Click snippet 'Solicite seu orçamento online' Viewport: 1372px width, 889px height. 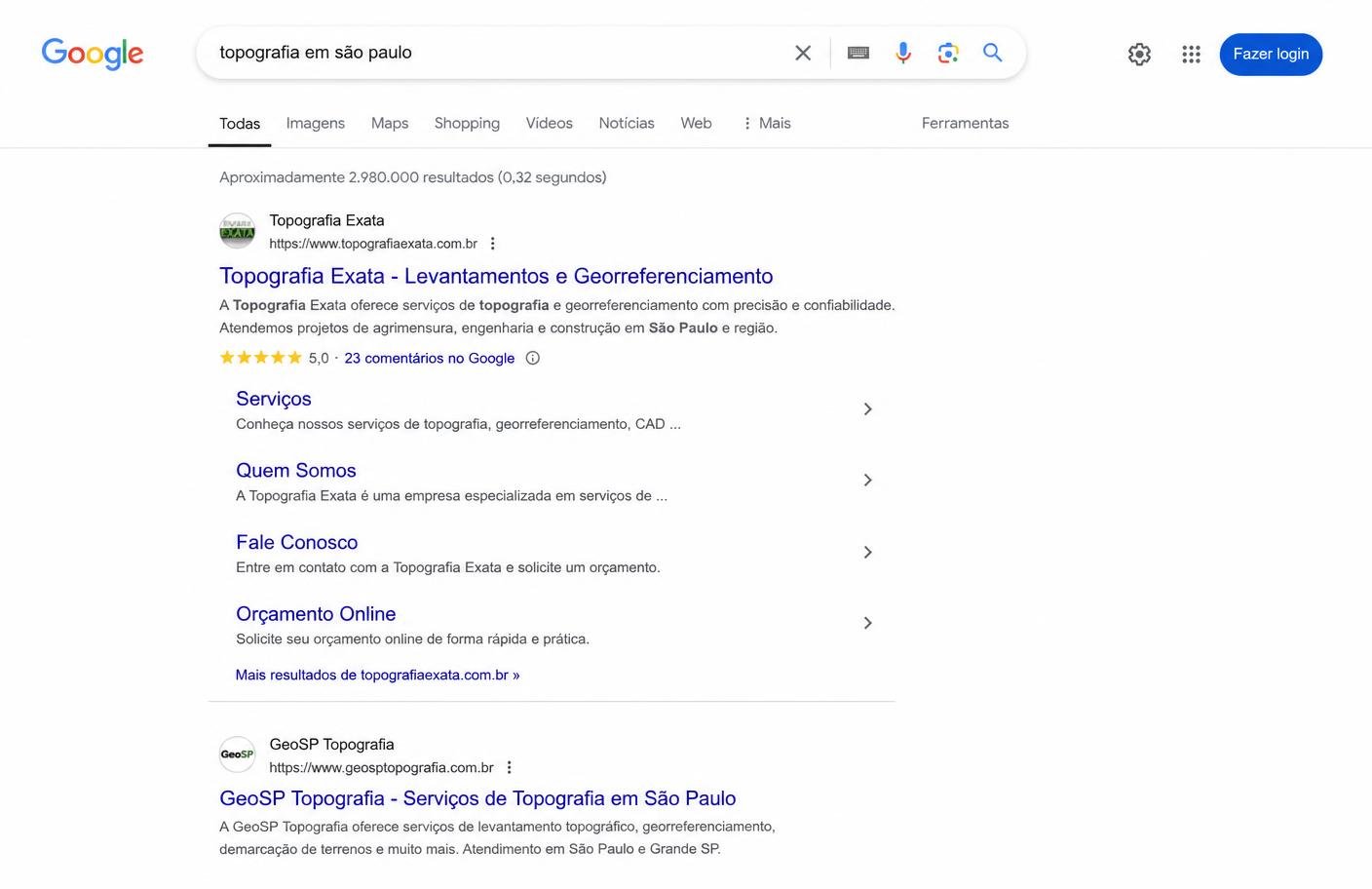[x=412, y=639]
